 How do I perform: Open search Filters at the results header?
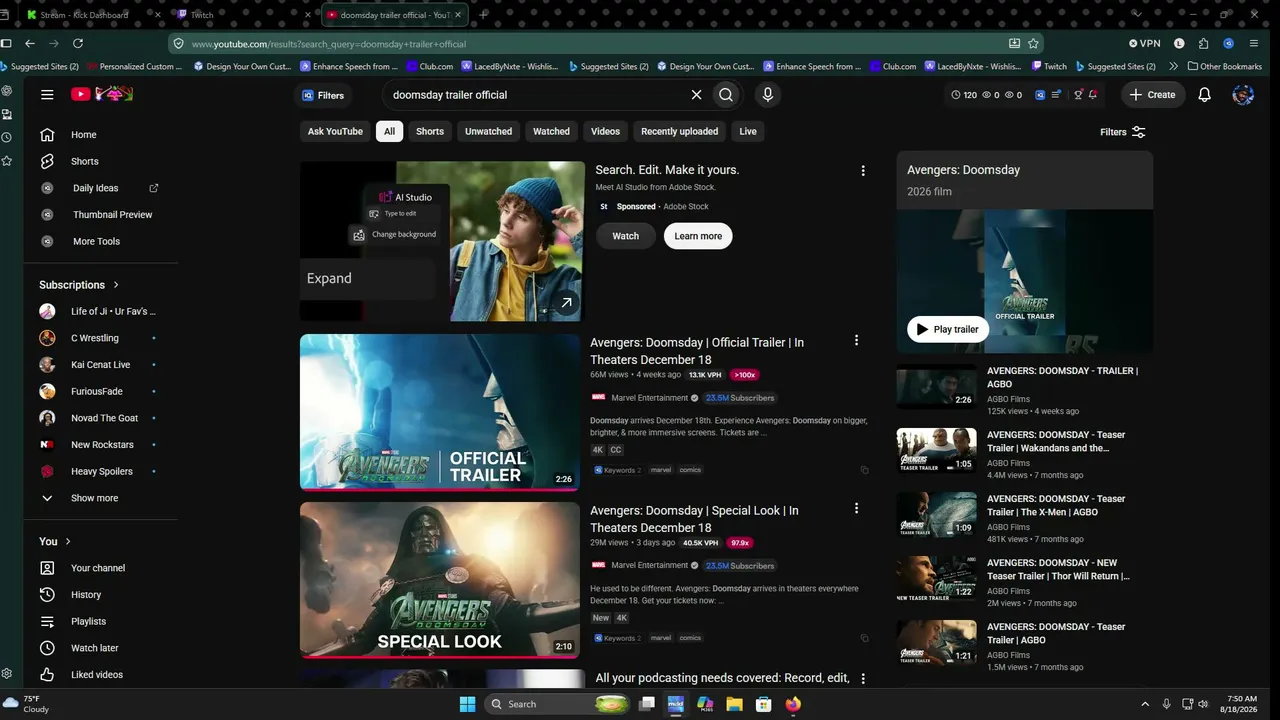(1122, 132)
